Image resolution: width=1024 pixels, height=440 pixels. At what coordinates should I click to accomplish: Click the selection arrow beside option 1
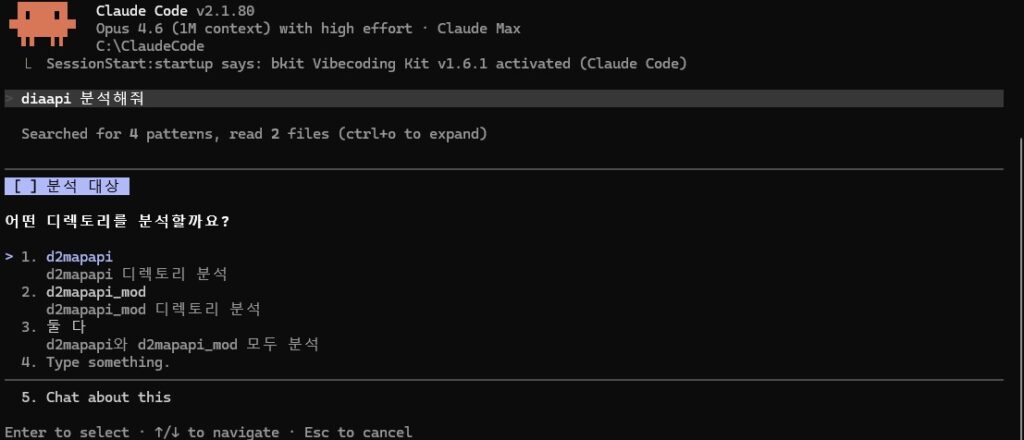click(9, 257)
